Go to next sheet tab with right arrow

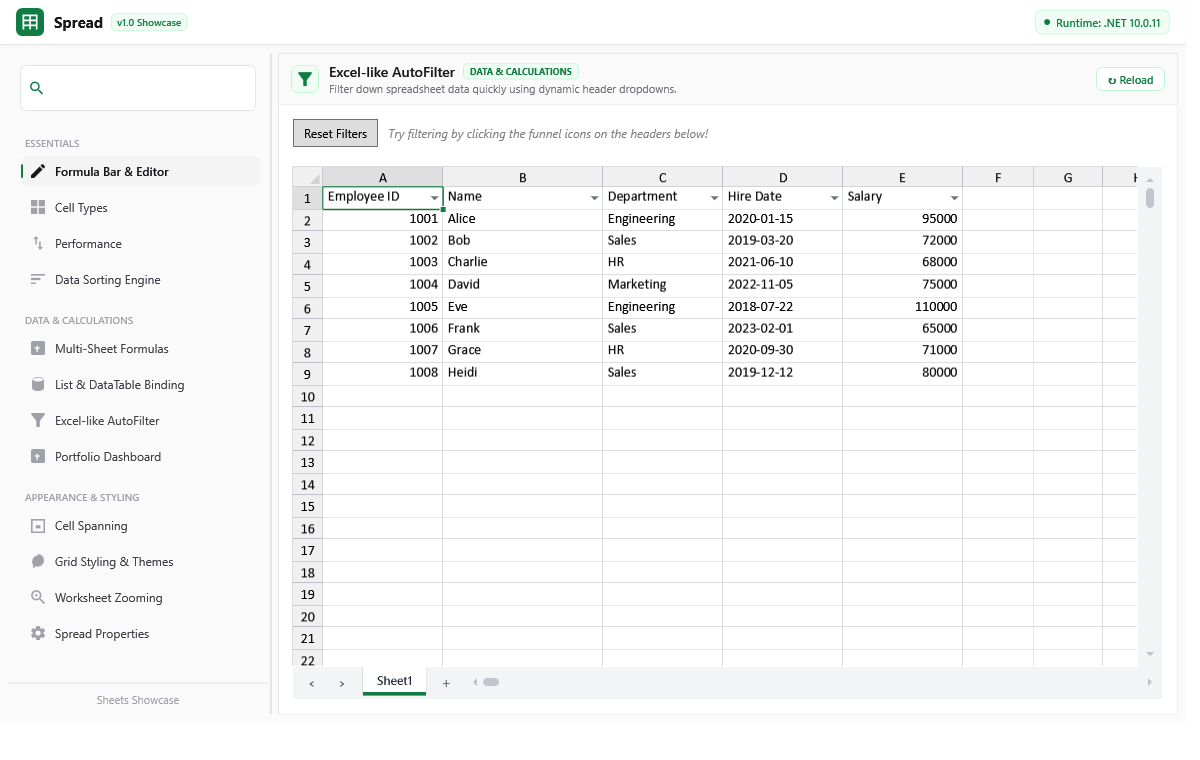click(x=342, y=683)
